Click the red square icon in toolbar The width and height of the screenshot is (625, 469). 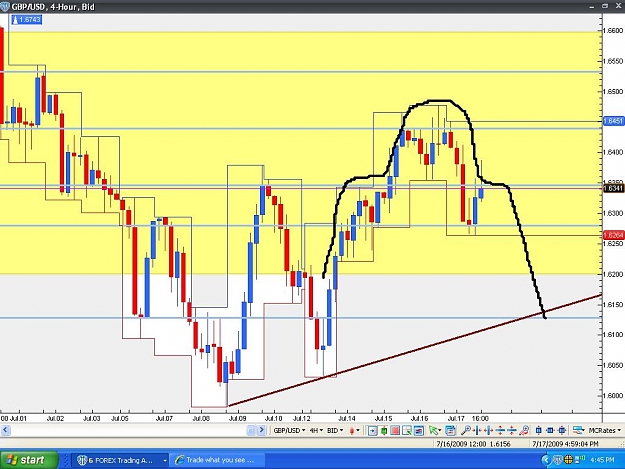click(395, 430)
